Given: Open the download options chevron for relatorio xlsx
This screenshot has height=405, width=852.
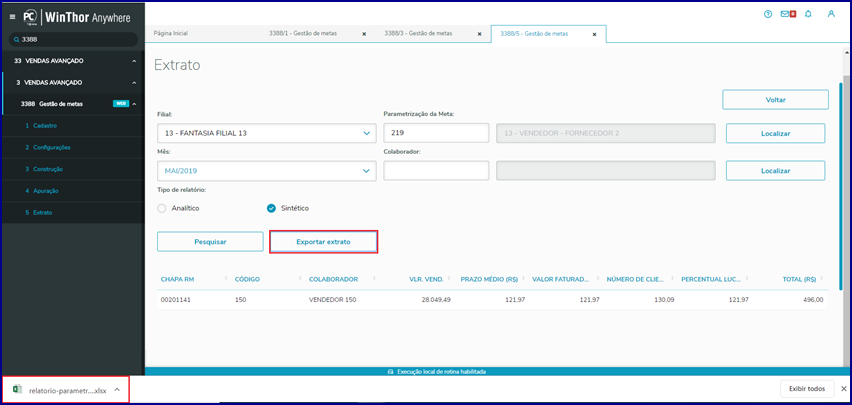Looking at the screenshot, I should pyautogui.click(x=117, y=390).
